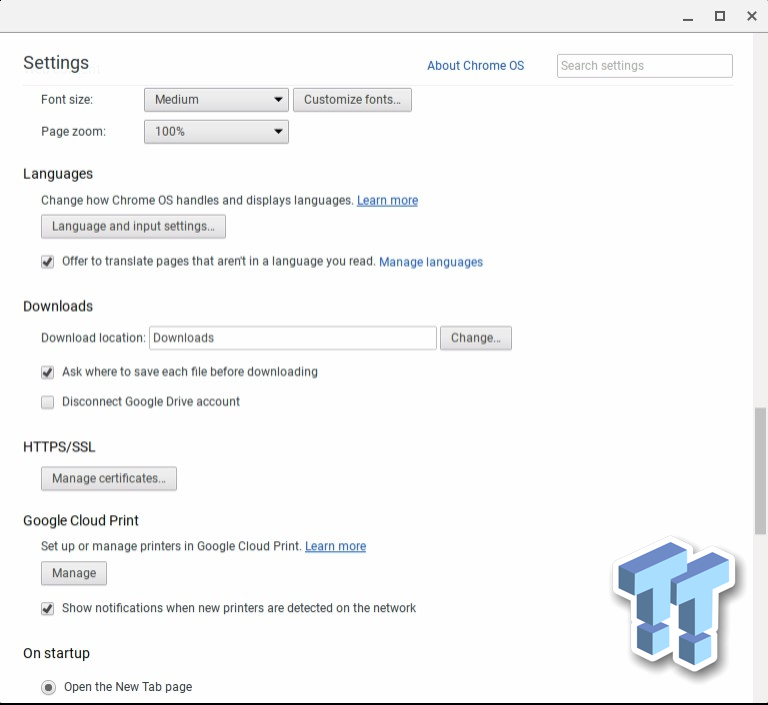Expand the Page zoom dropdown
The image size is (768, 705).
[216, 132]
